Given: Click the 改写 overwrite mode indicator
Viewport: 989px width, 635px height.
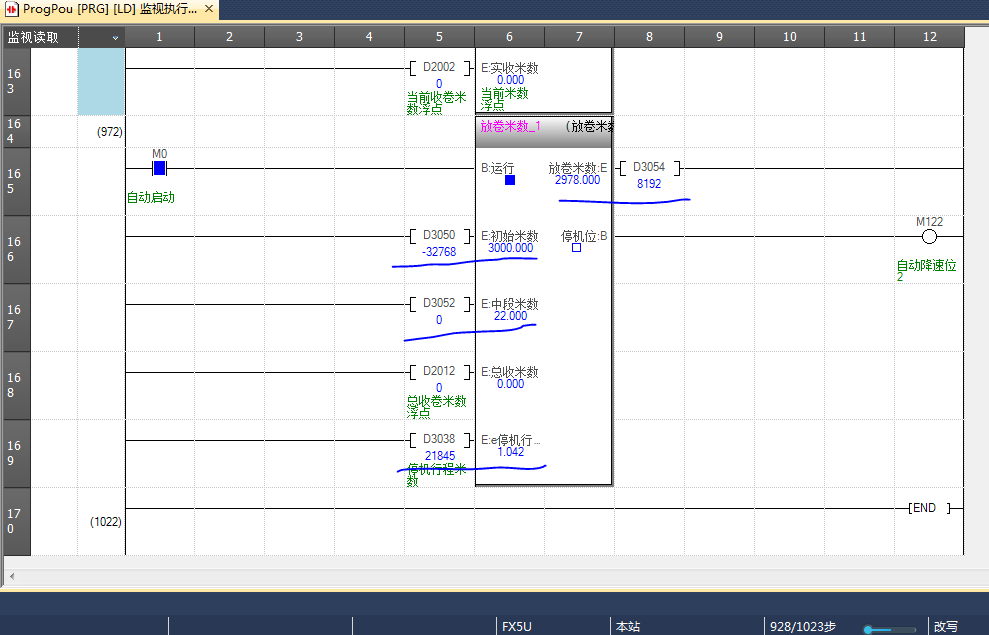Looking at the screenshot, I should coord(946,626).
